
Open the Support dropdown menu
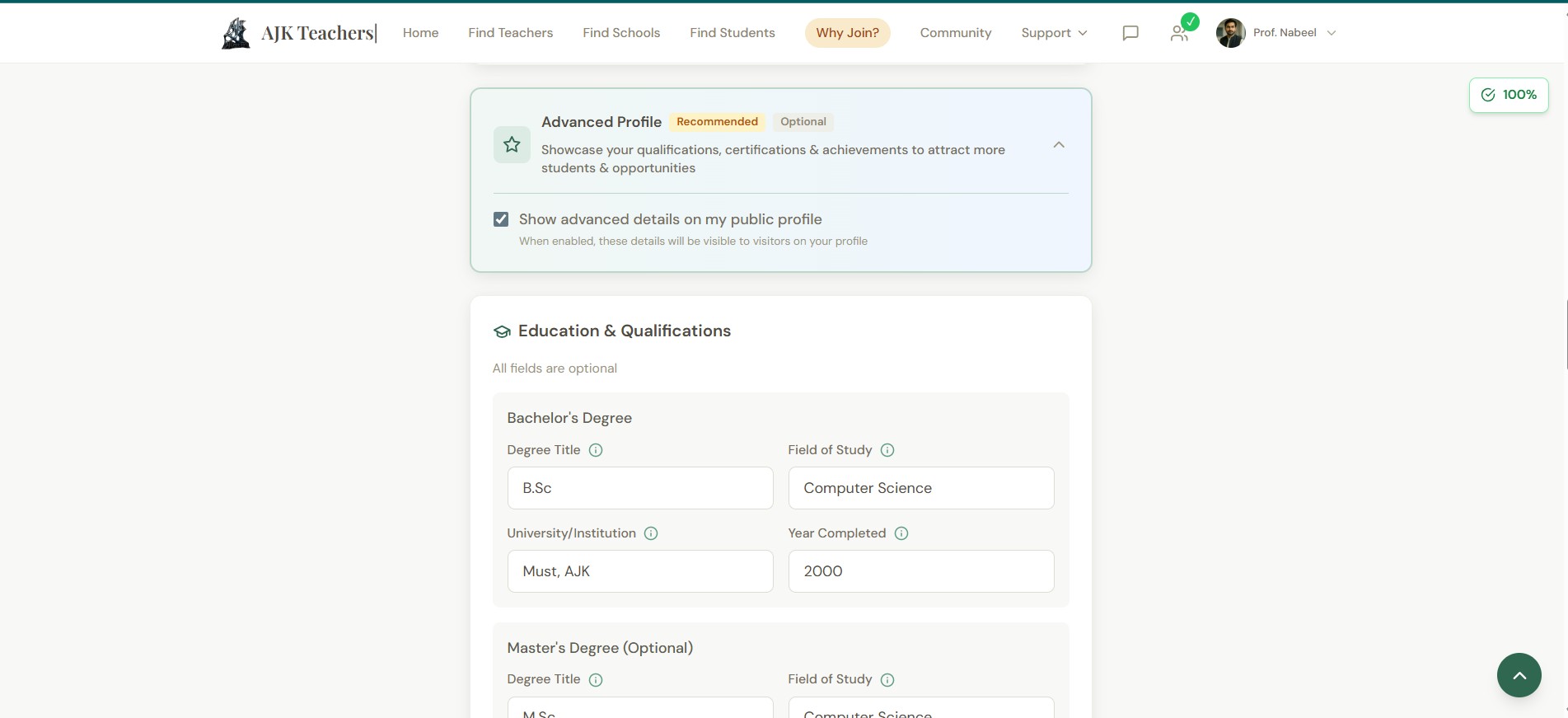(x=1054, y=33)
